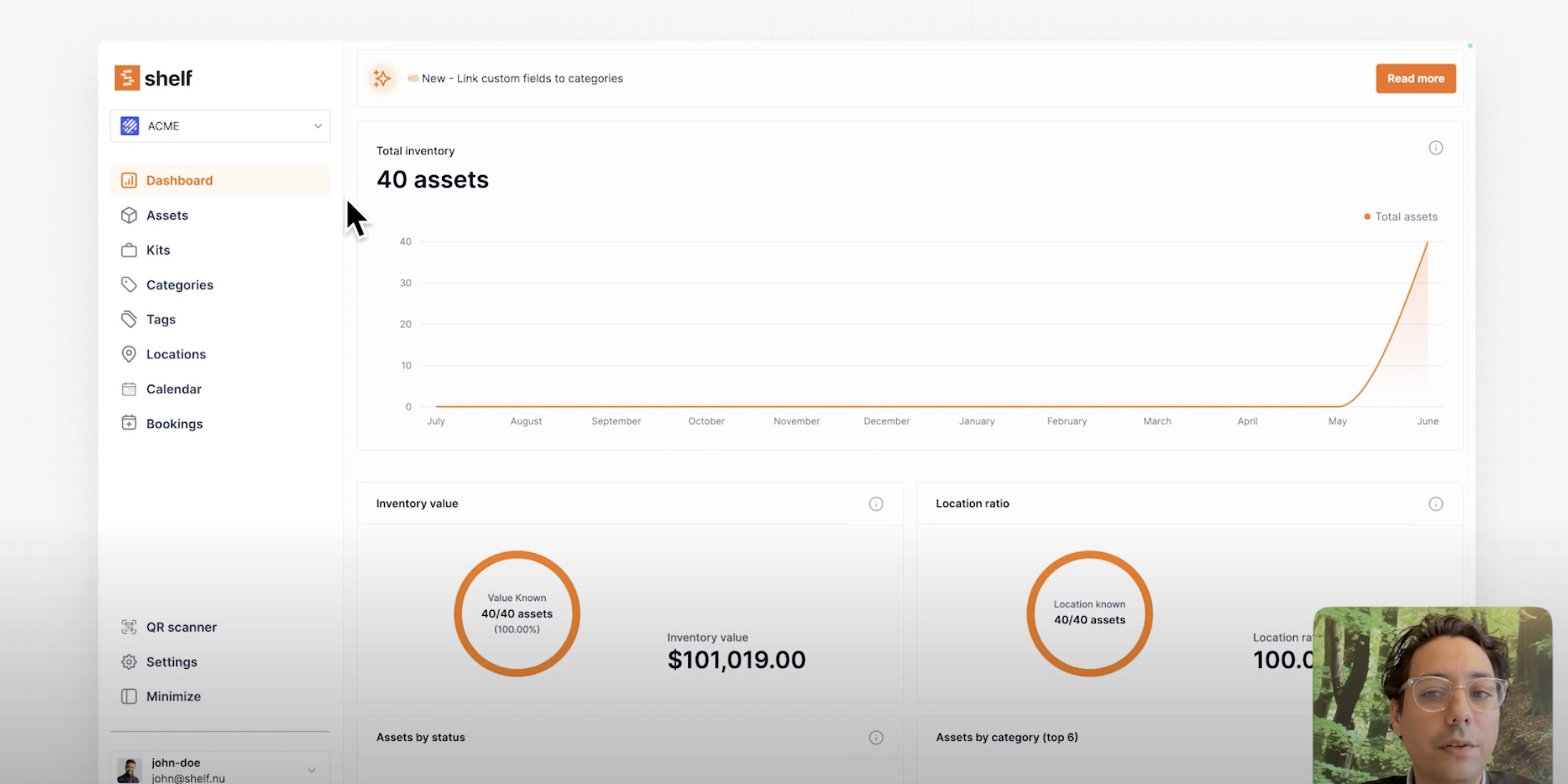Select the Categories tag icon
Image resolution: width=1568 pixels, height=784 pixels.
tap(129, 284)
